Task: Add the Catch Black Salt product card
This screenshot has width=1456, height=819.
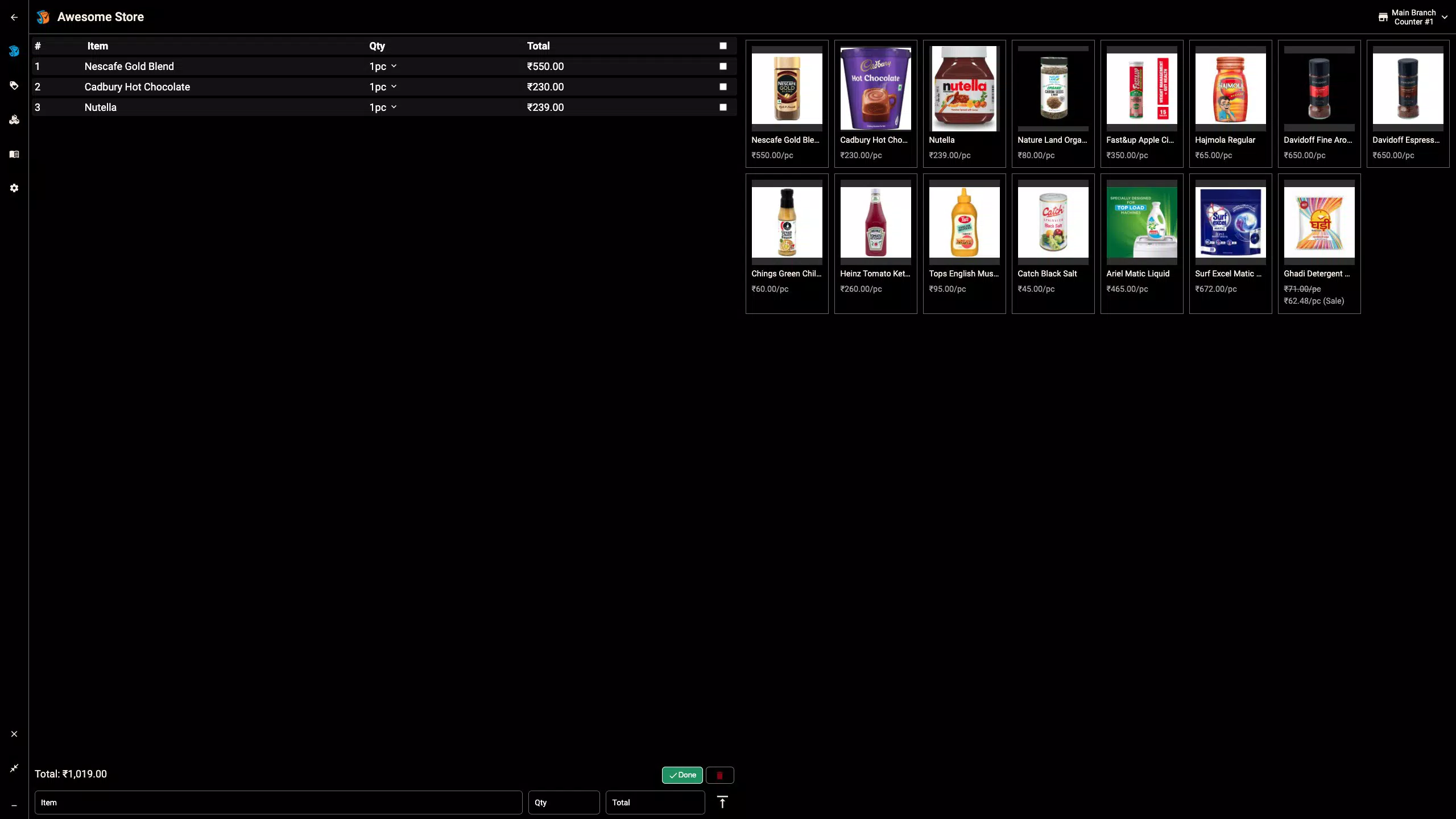Action: (1053, 243)
